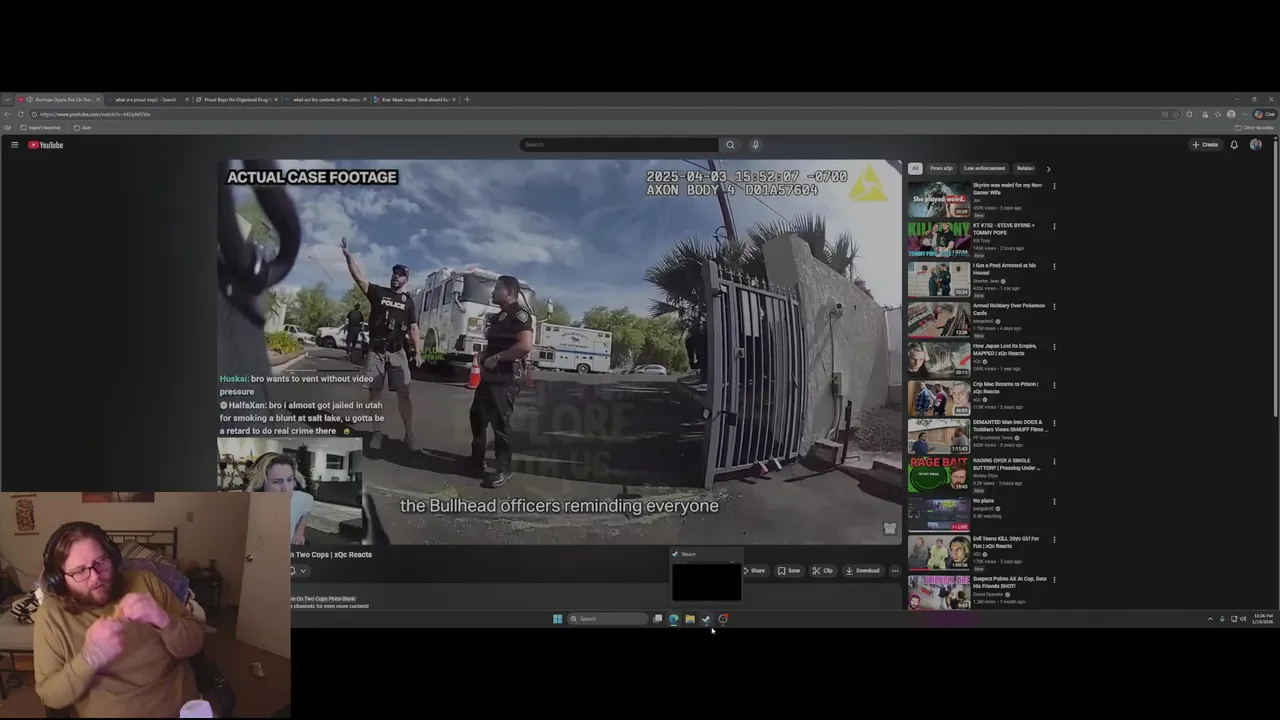Select the 'From xQc' filter chip
The height and width of the screenshot is (720, 1280).
coord(941,168)
